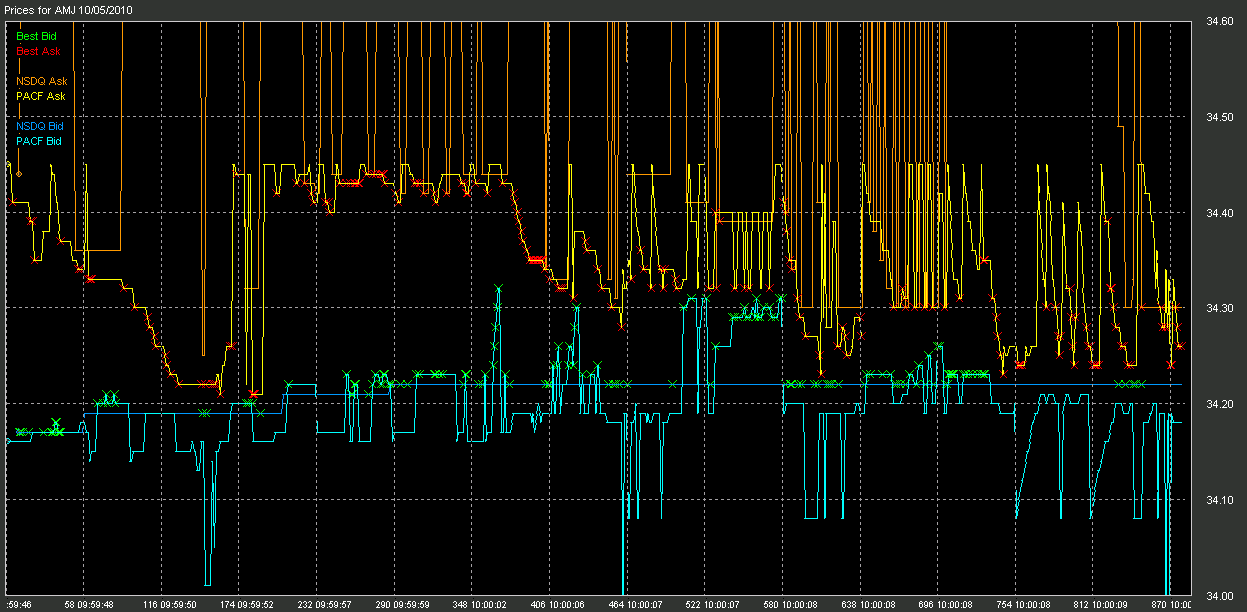Image resolution: width=1247 pixels, height=612 pixels.
Task: Select the 34.30 price axis label
Action: 1219,308
